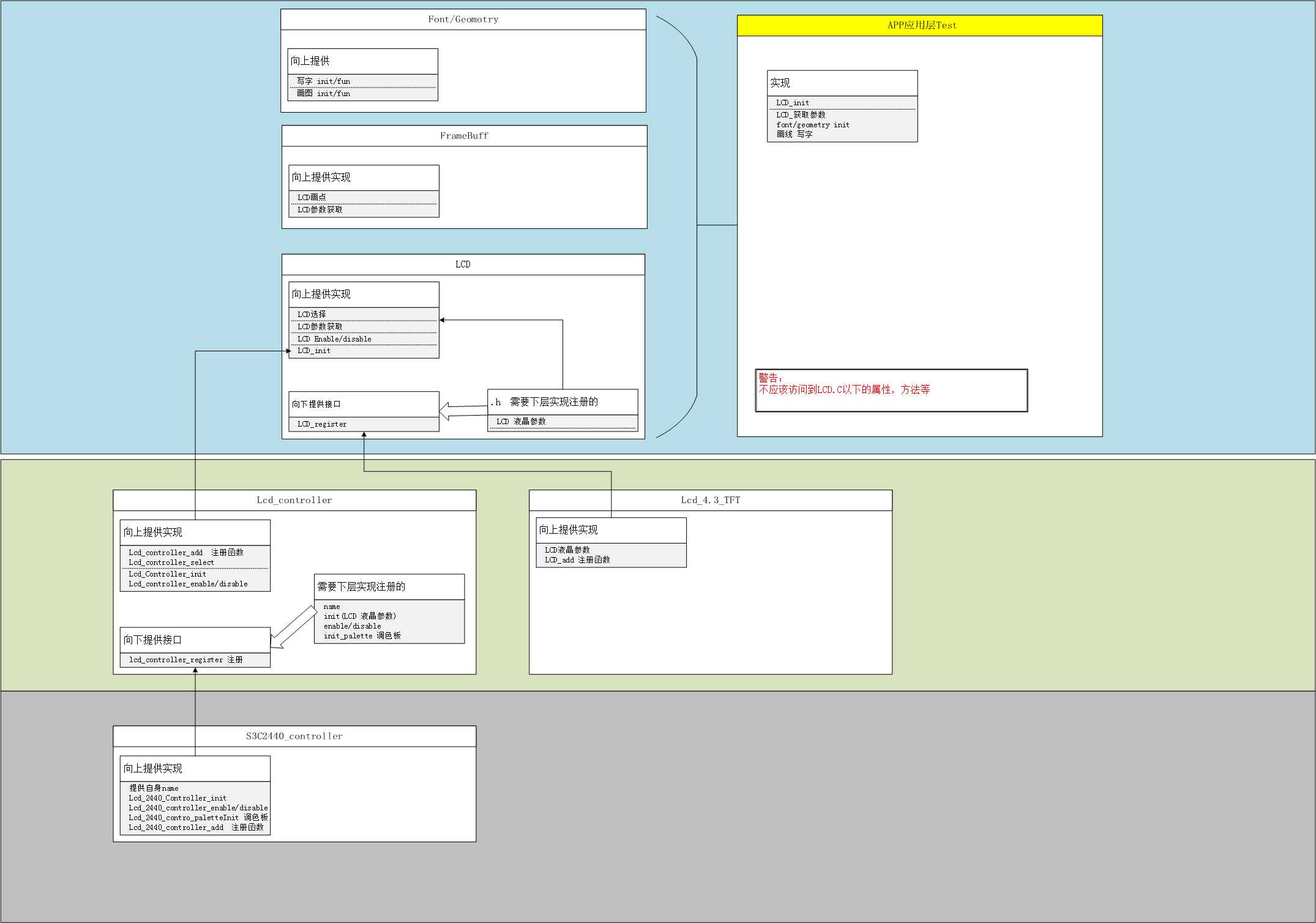
Task: Select the Lcd_controller box title
Action: coord(294,501)
